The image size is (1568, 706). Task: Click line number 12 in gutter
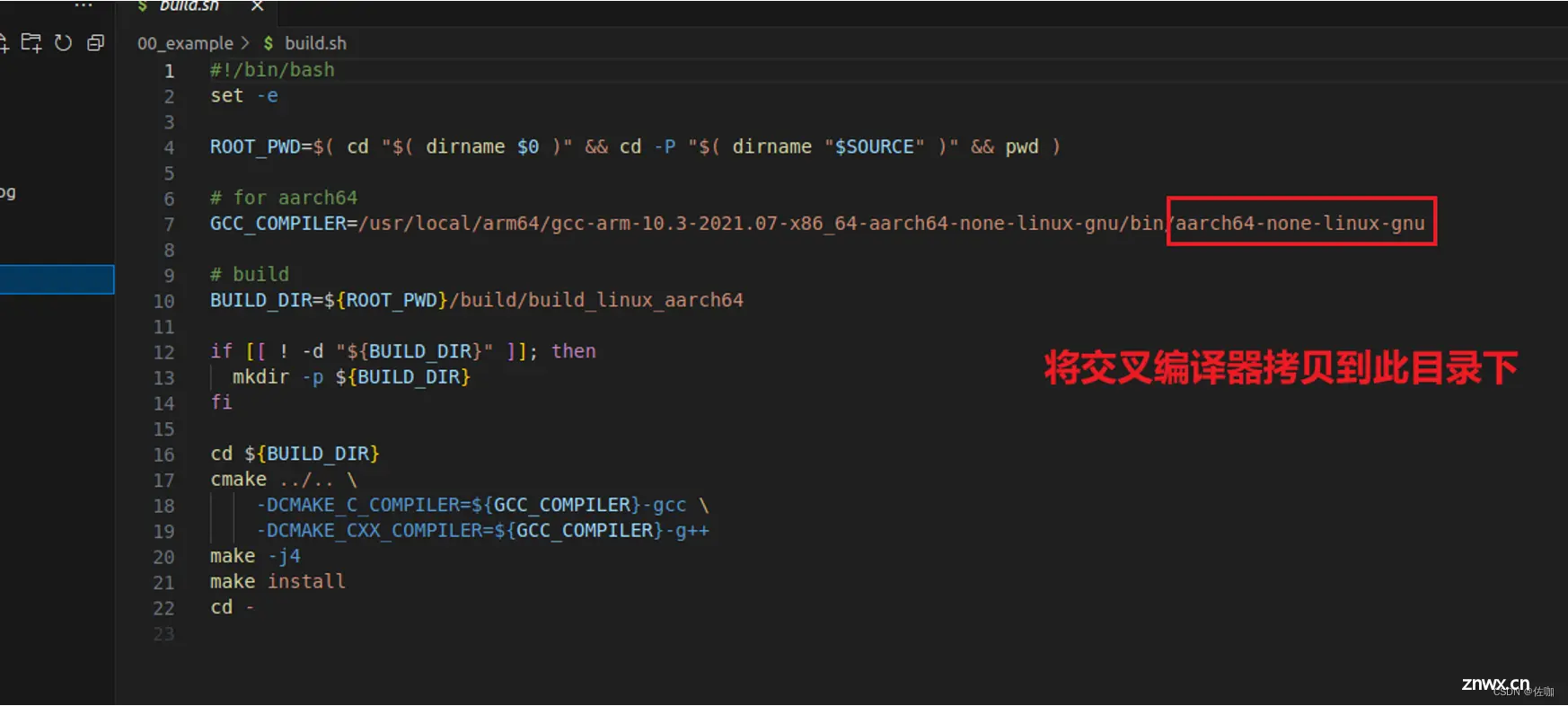click(x=163, y=352)
